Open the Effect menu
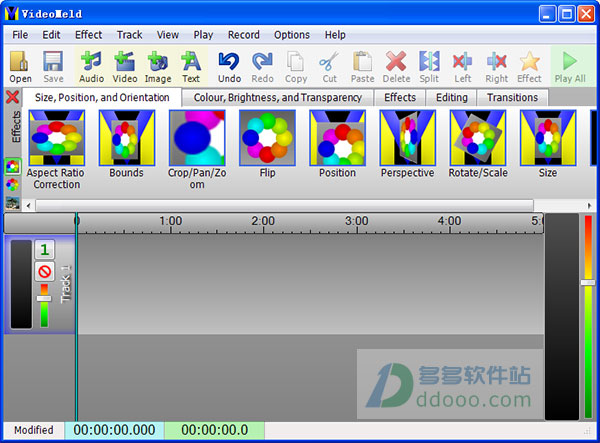Screen dimensions: 600x443 [88, 35]
